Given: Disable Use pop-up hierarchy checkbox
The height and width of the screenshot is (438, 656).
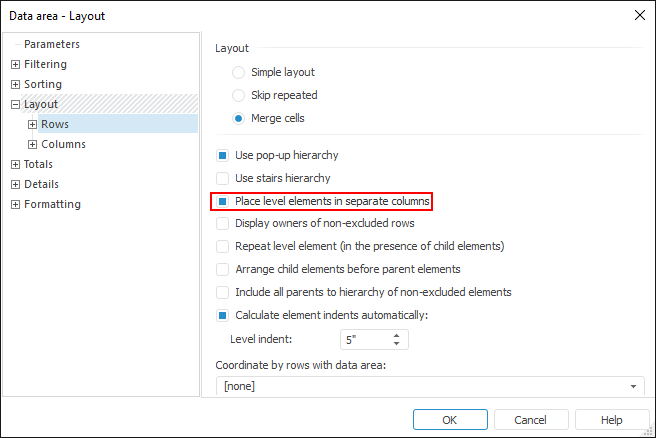Looking at the screenshot, I should [x=223, y=156].
